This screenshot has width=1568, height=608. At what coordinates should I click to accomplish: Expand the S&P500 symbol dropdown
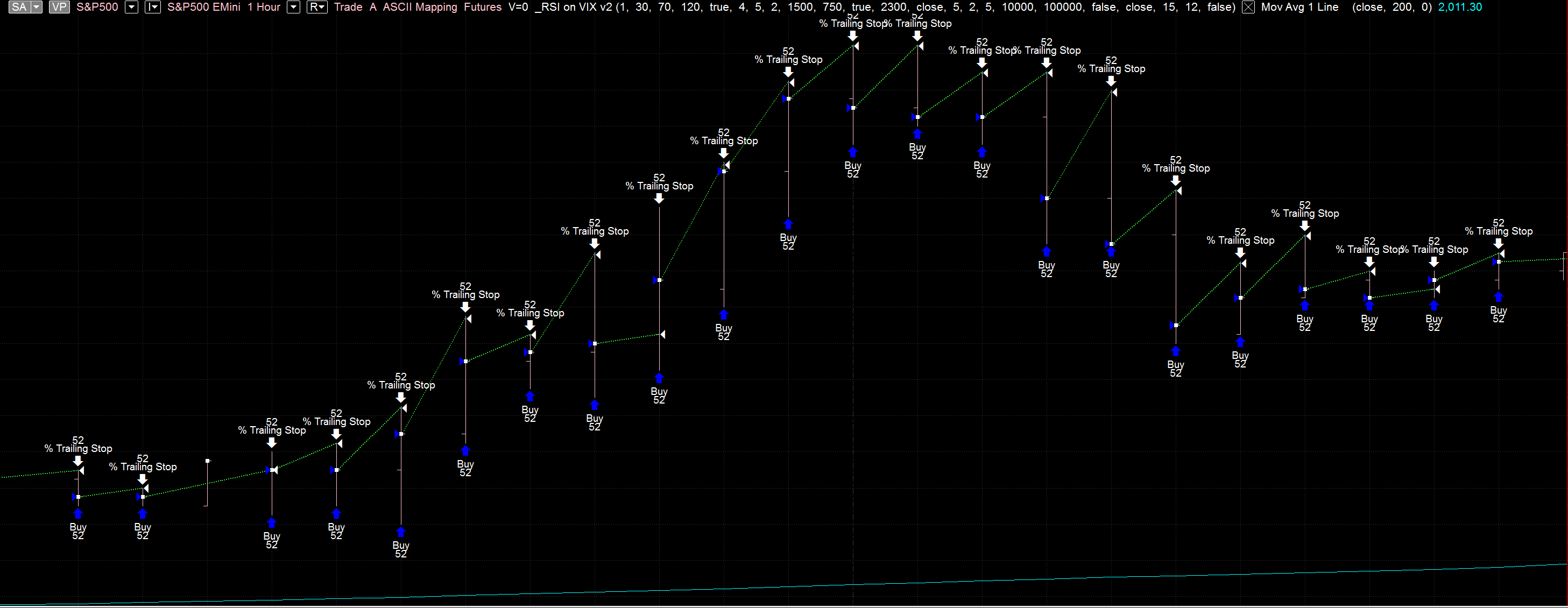point(131,8)
